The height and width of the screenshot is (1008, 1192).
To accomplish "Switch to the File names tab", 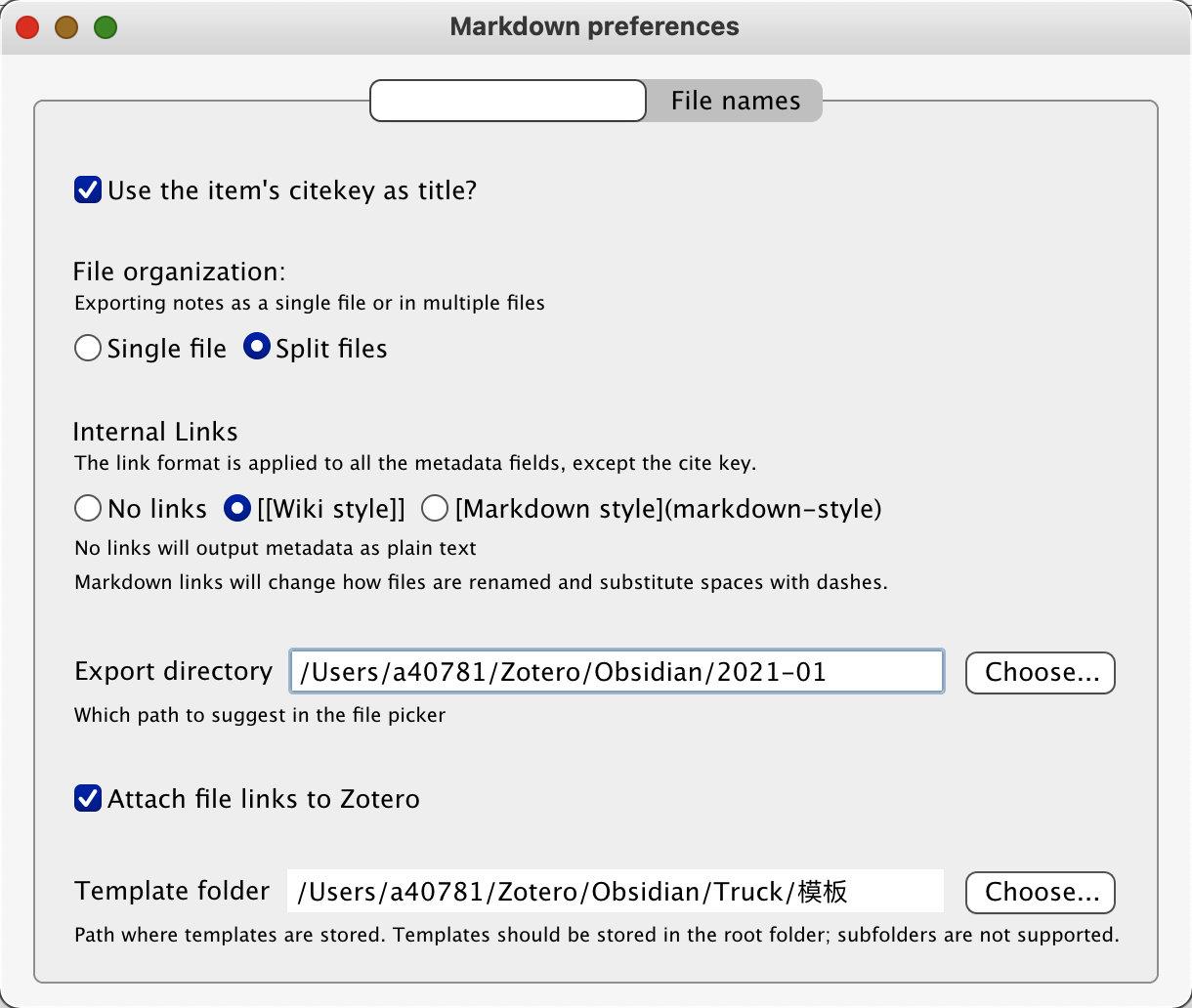I will (x=735, y=101).
